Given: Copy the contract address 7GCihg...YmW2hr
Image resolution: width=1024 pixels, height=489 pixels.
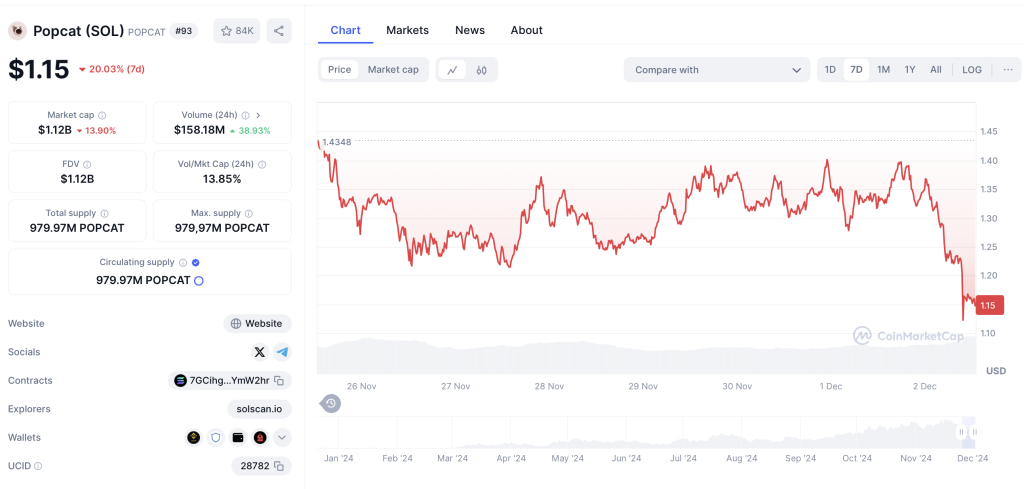Looking at the screenshot, I should 279,381.
